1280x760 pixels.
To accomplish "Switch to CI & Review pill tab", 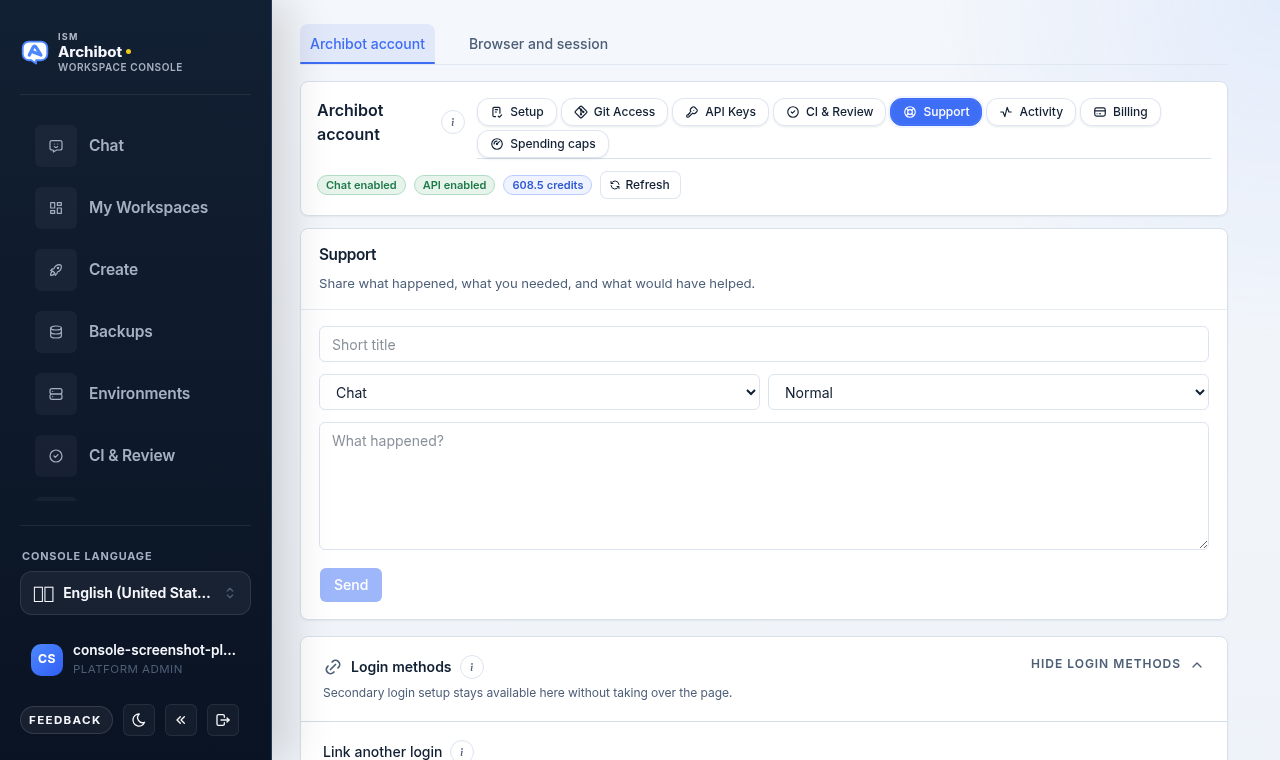I will point(829,112).
